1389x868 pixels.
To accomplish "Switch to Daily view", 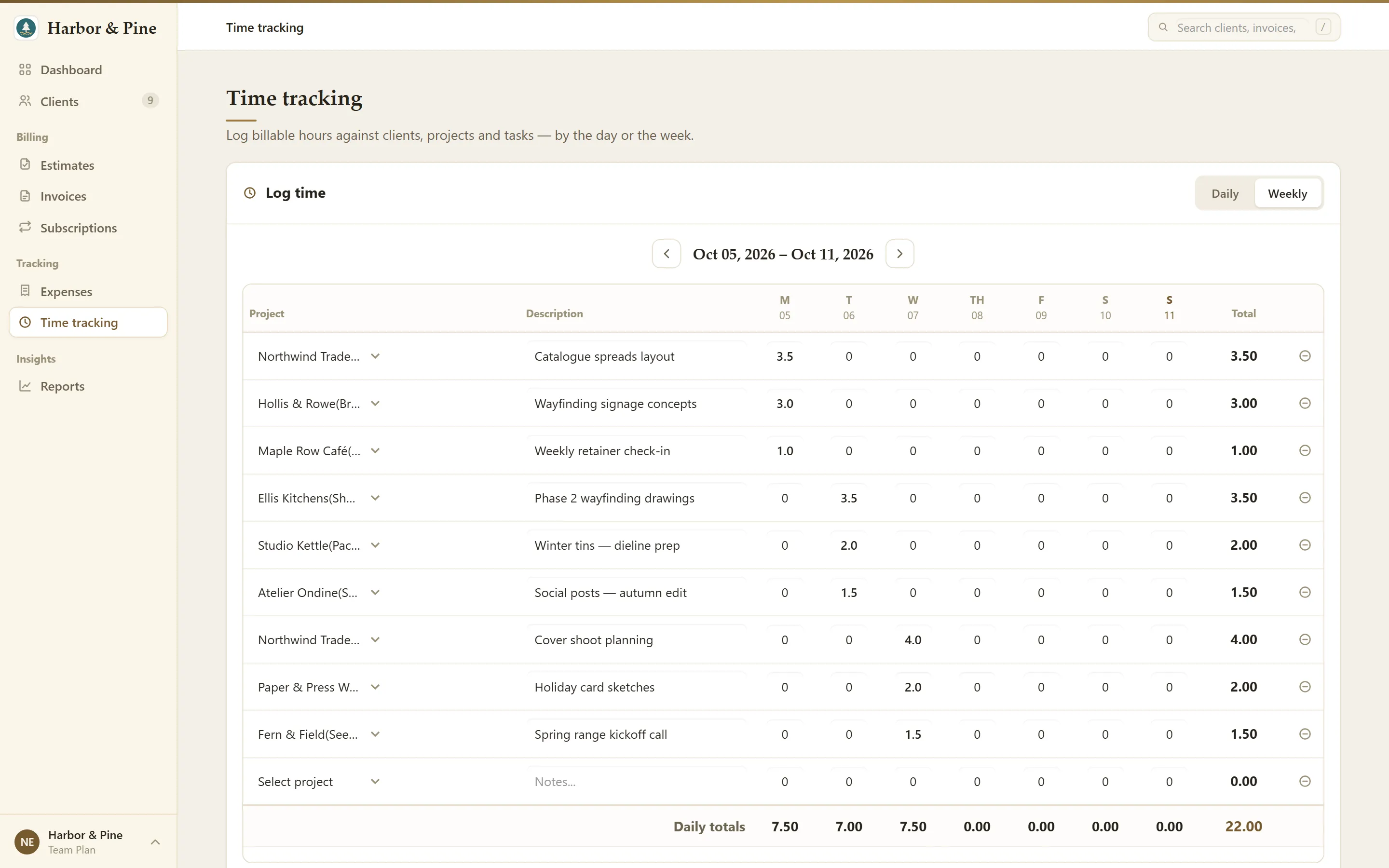I will pos(1225,193).
